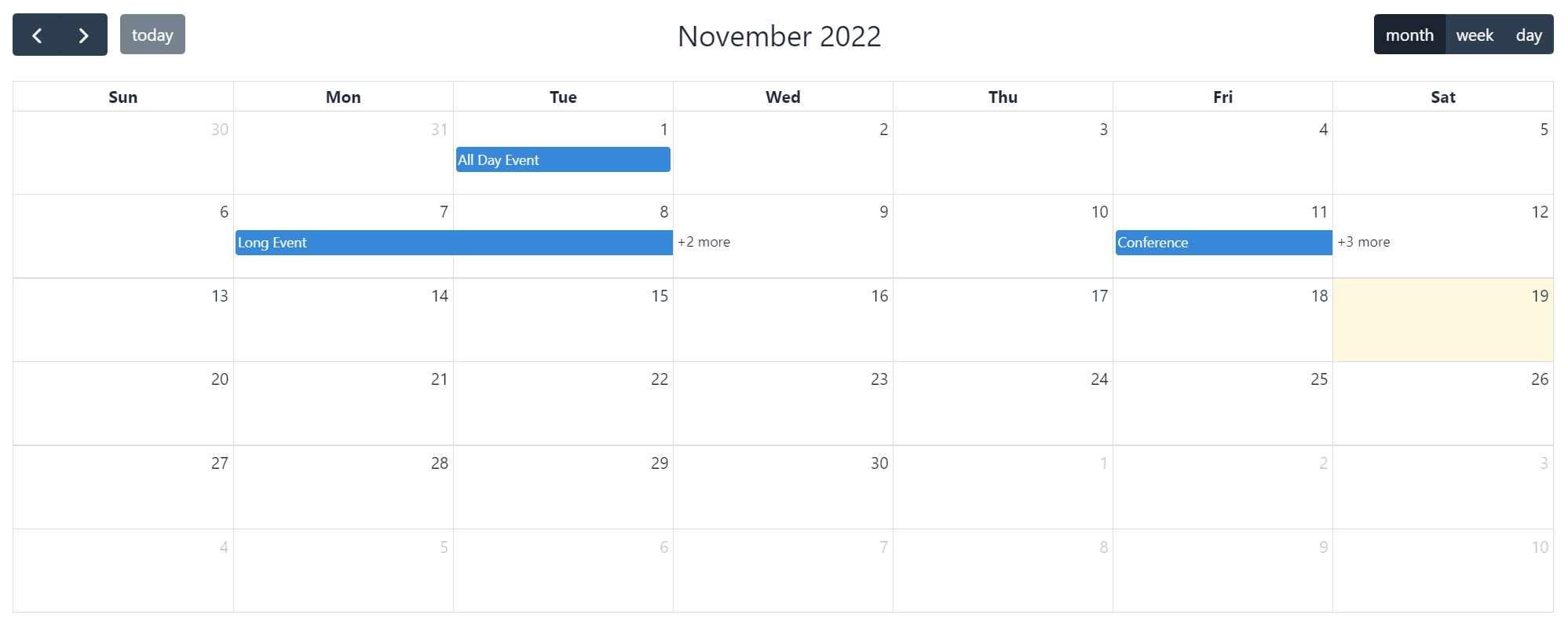Expand the +2 more events on November 8
The width and height of the screenshot is (1568, 622).
(703, 242)
